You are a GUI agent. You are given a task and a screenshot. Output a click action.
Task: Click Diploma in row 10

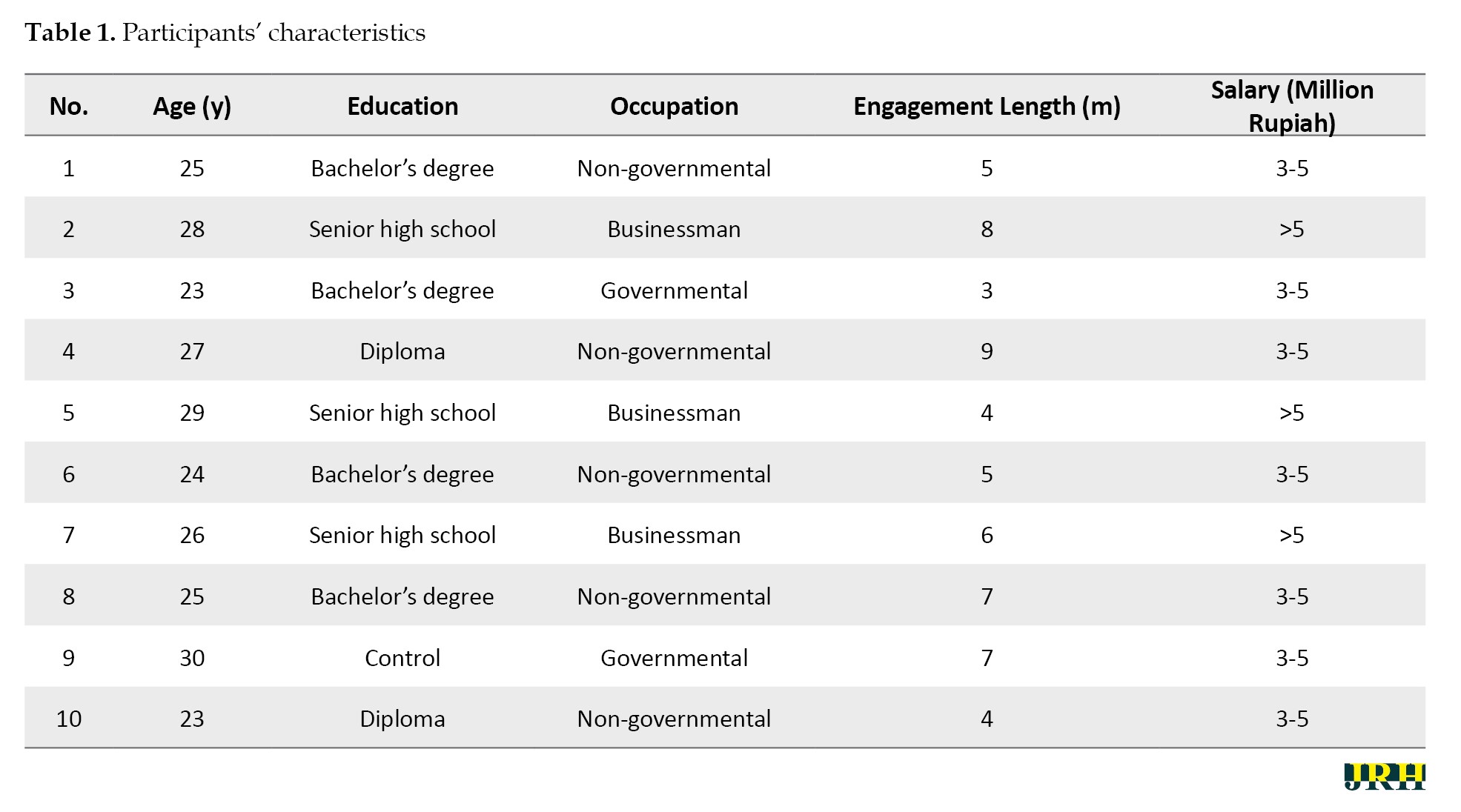(x=402, y=719)
